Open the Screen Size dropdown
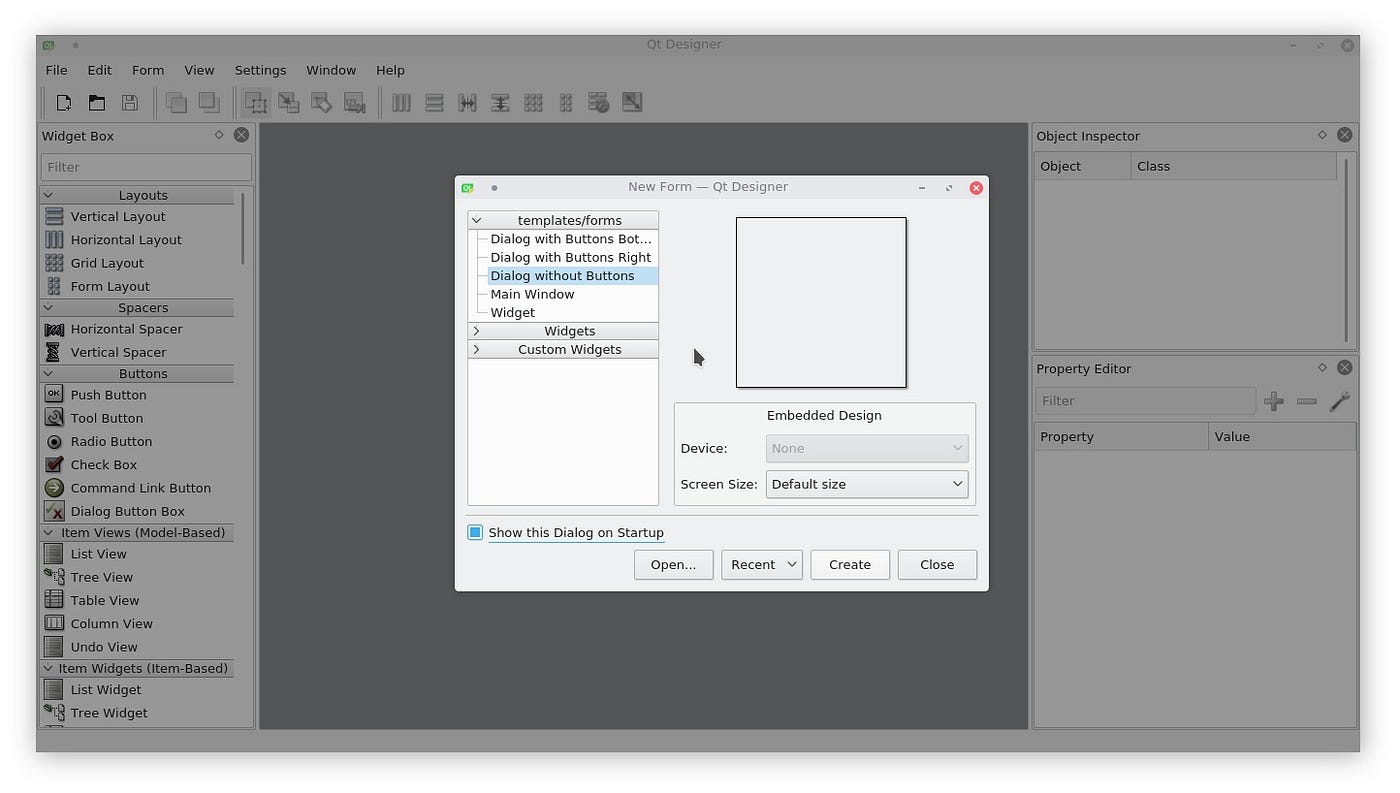Viewport: 1400px width, 793px height. [x=866, y=483]
